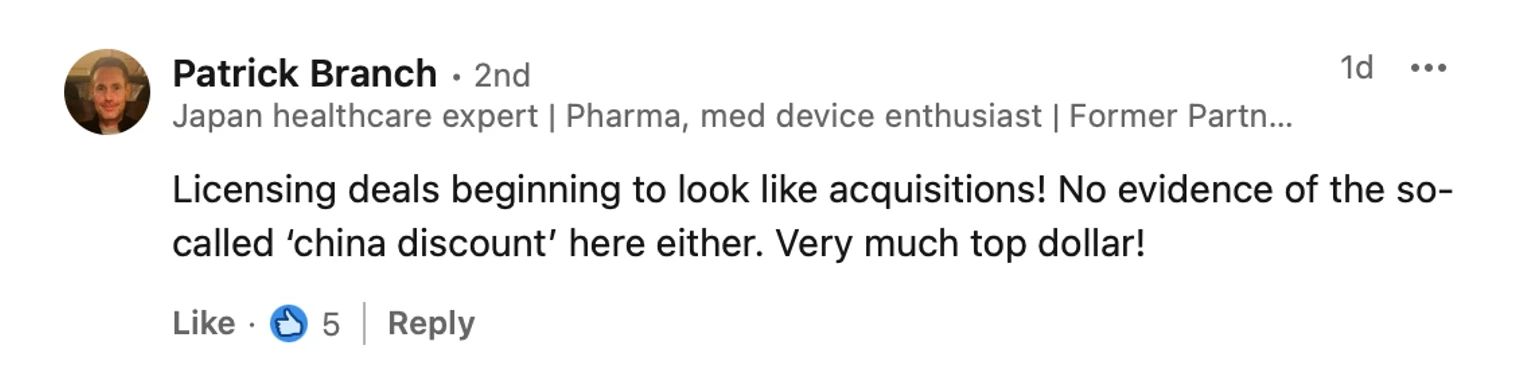Click 'Pharma, med device enthusiast' in headline
The image size is (1513, 379).
click(804, 117)
